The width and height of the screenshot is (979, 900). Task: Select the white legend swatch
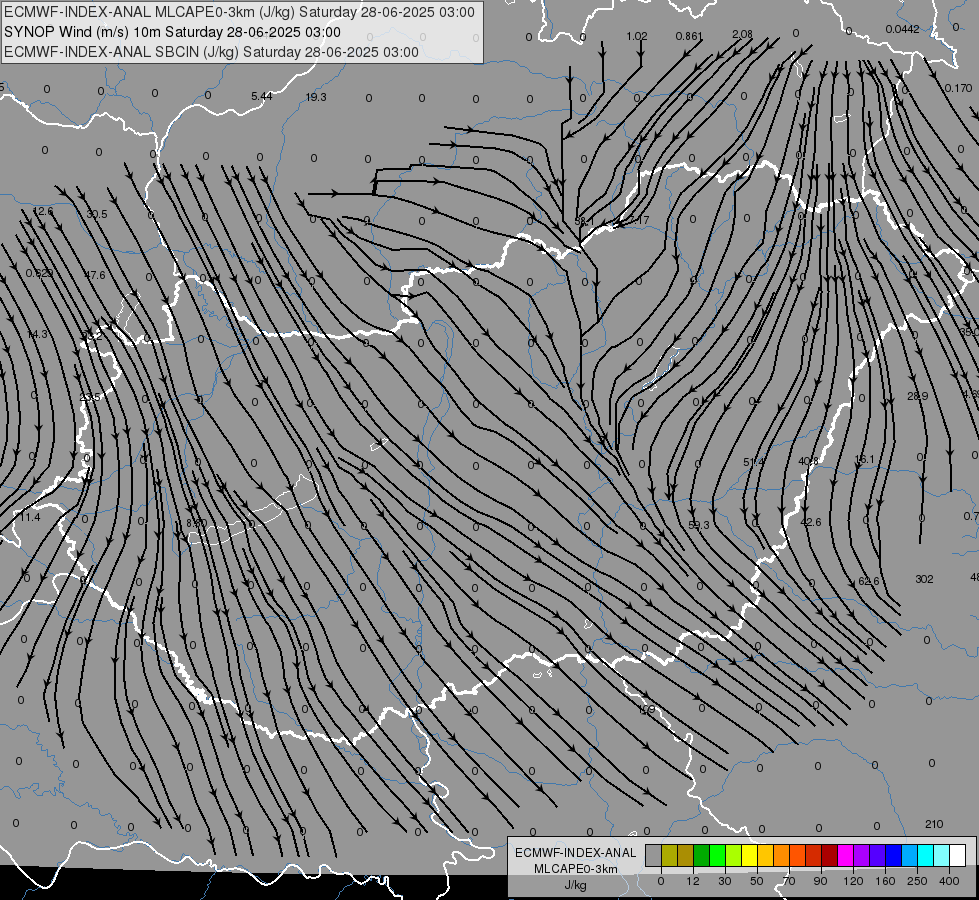point(958,856)
